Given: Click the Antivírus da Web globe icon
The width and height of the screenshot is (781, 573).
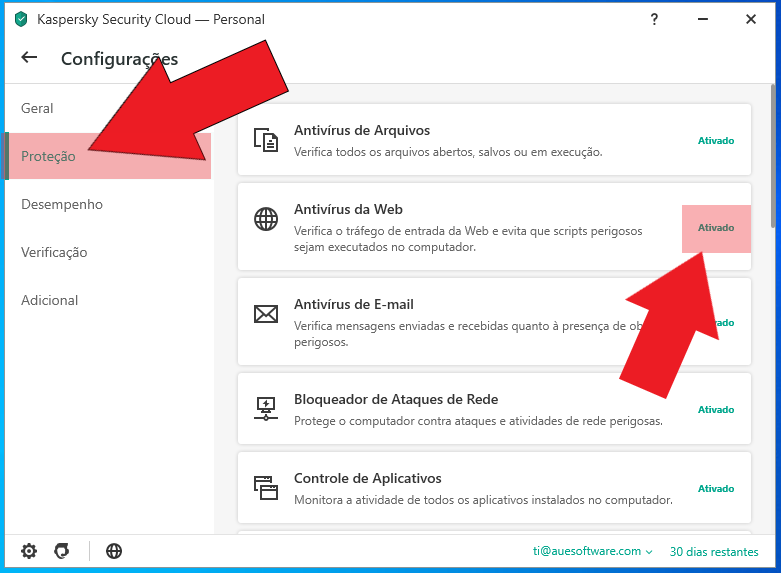Looking at the screenshot, I should point(265,220).
